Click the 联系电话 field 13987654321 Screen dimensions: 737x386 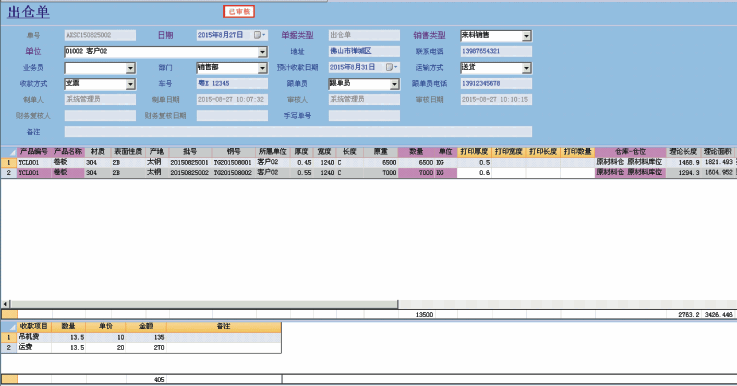coord(496,51)
